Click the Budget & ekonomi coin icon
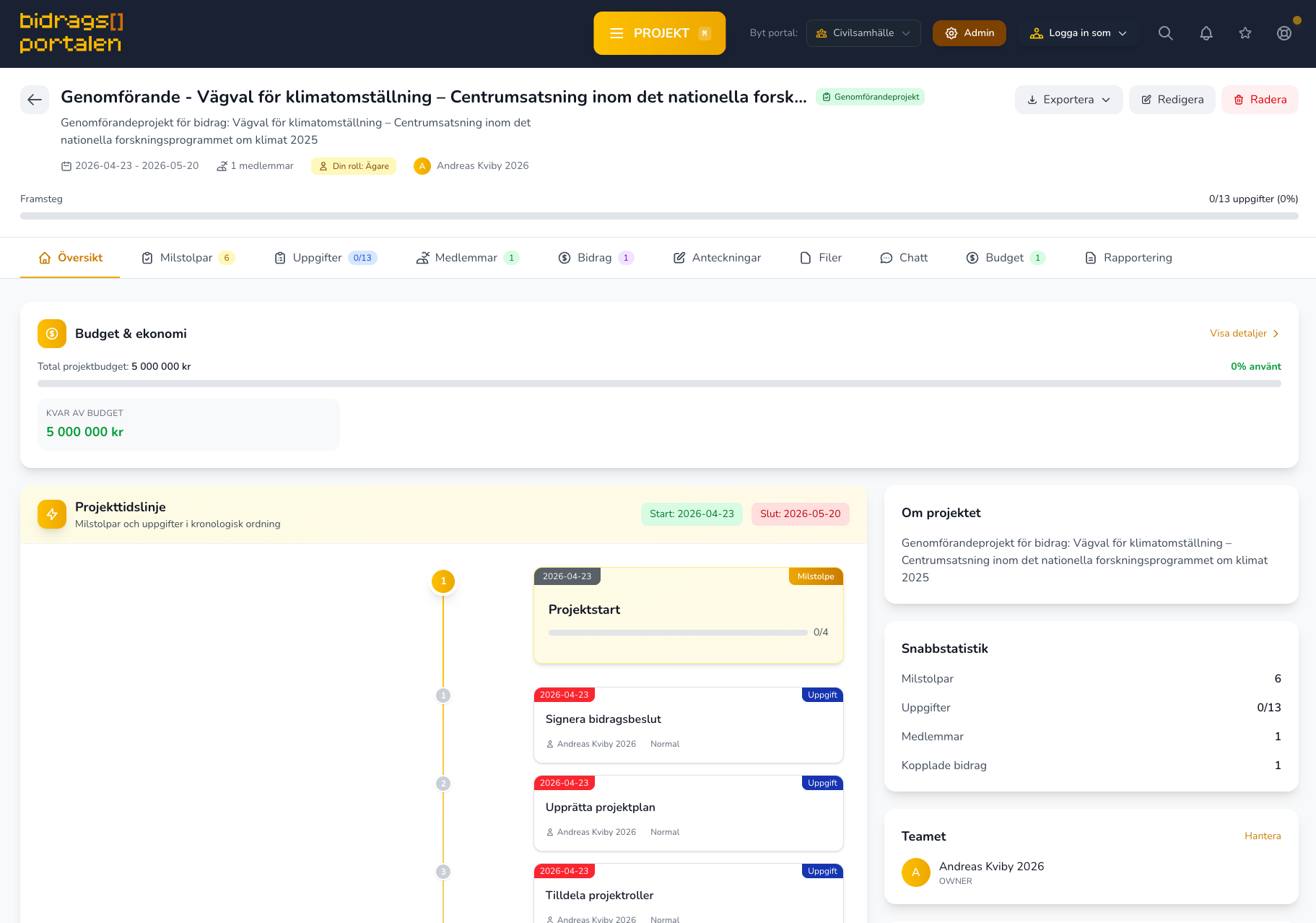Viewport: 1316px width, 923px height. click(x=52, y=334)
